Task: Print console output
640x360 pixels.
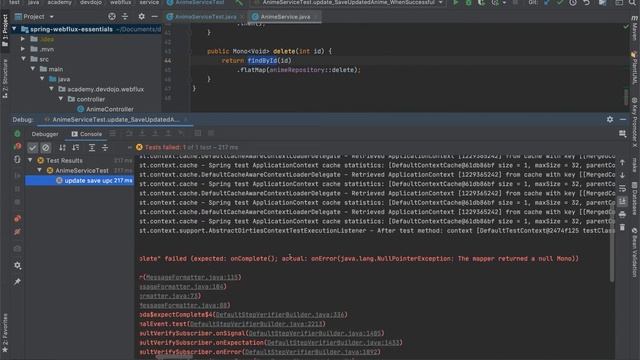Action: tap(622, 214)
